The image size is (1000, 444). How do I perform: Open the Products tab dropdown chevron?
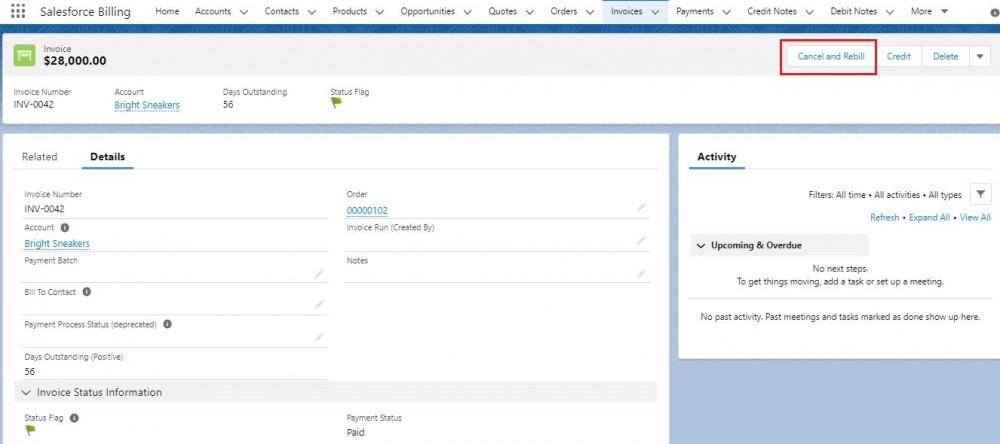point(379,11)
